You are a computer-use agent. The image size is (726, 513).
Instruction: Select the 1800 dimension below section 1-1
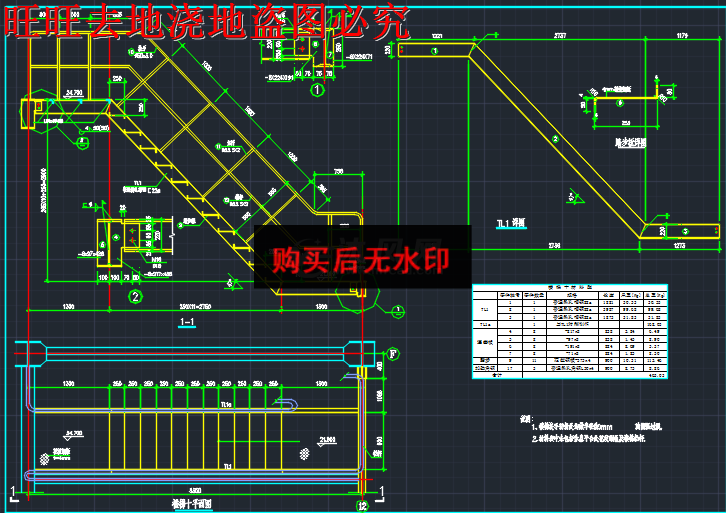click(321, 307)
